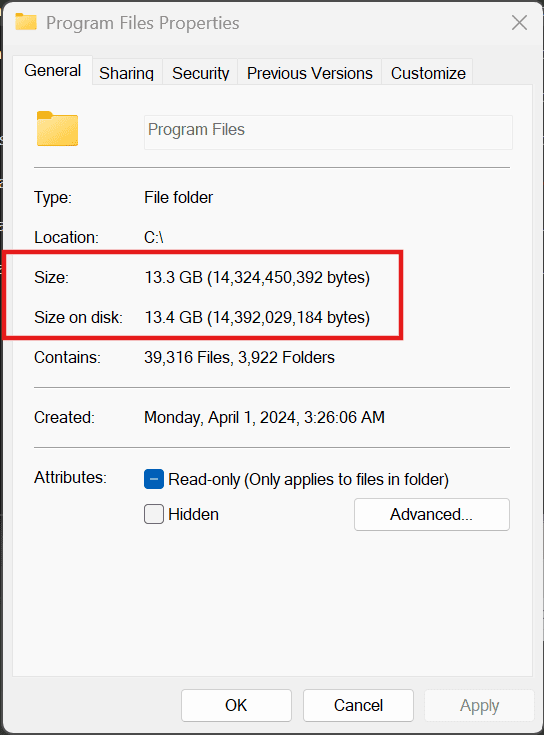Click the folder icon in the title bar
The height and width of the screenshot is (735, 544).
(x=26, y=22)
